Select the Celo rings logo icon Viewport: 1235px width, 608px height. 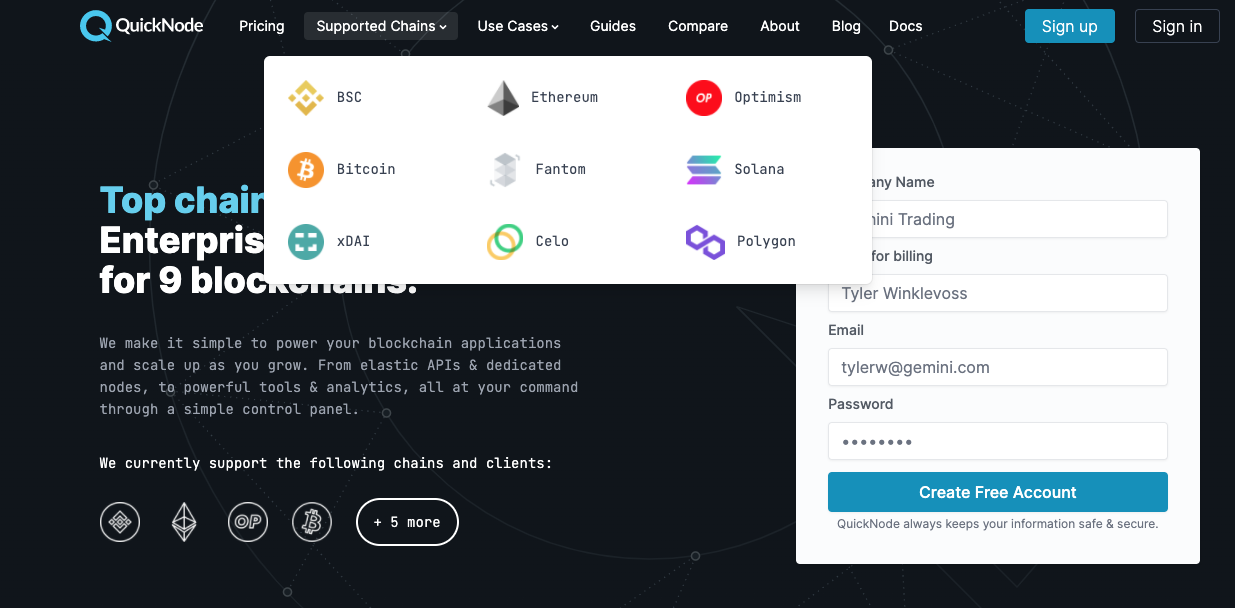pos(505,241)
